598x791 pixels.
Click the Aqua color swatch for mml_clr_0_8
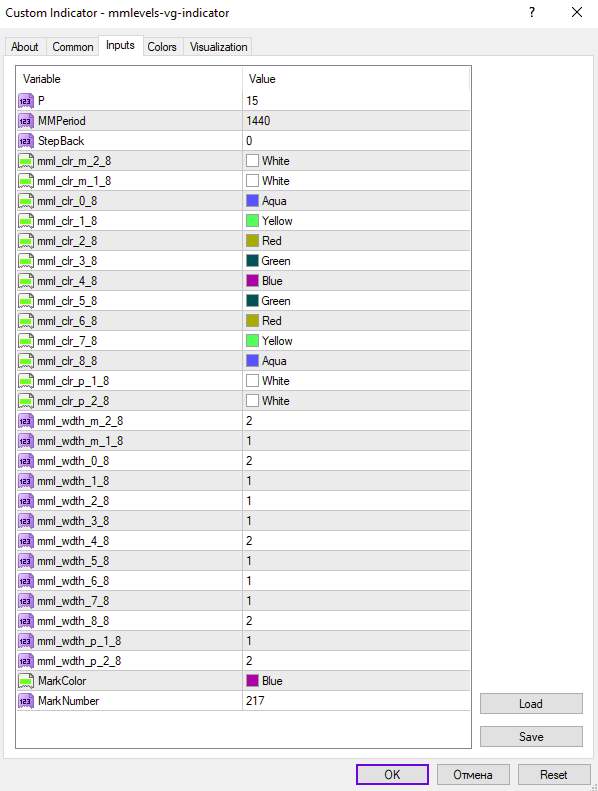252,201
